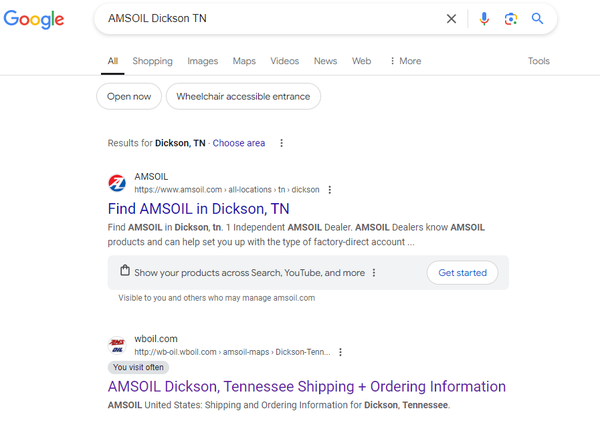Viewport: 600px width, 443px height.
Task: Click the wboil.com site favicon
Action: (117, 346)
